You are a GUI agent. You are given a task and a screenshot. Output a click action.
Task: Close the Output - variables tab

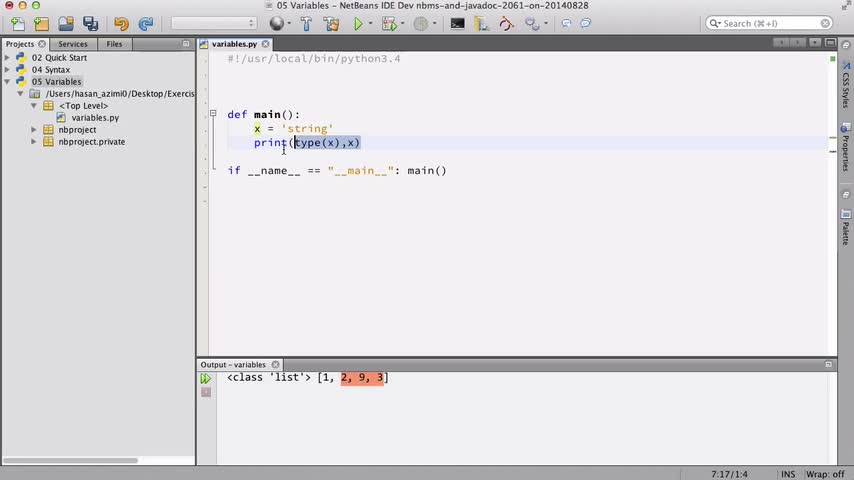tap(276, 364)
